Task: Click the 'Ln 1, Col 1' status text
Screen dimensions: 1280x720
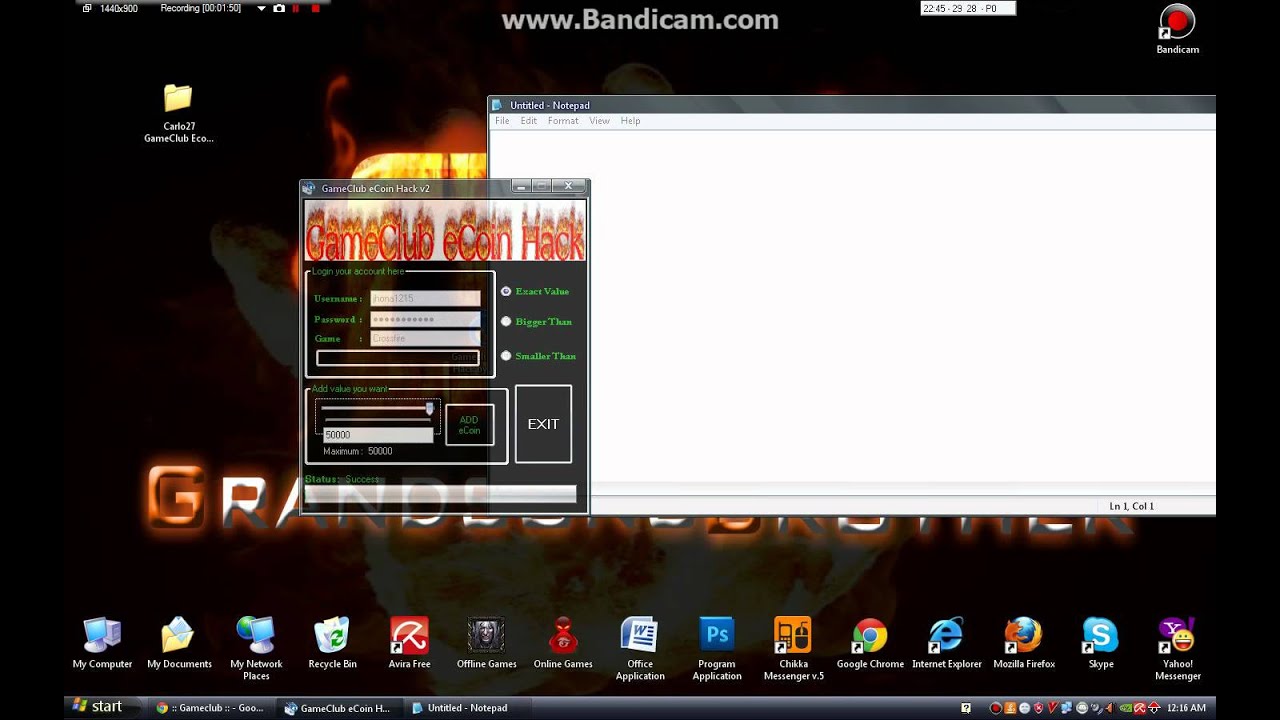Action: pos(1131,506)
